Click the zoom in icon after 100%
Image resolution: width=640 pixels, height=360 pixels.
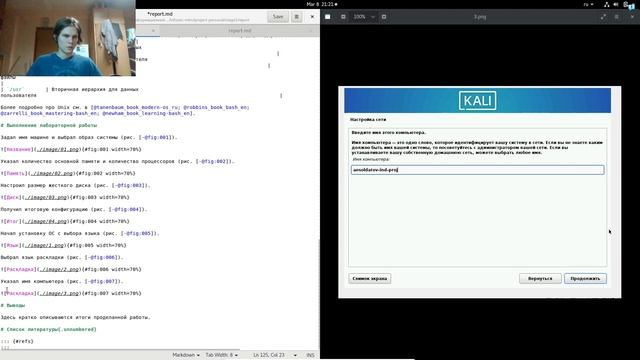pyautogui.click(x=384, y=17)
